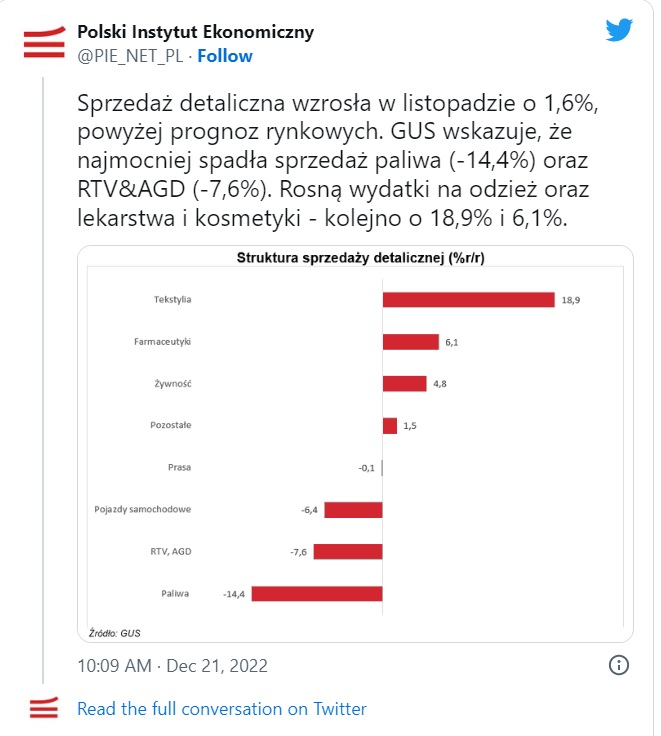Open Polski Instytut Ekonomiczny profile name
Screen dimensions: 661x736
[195, 32]
